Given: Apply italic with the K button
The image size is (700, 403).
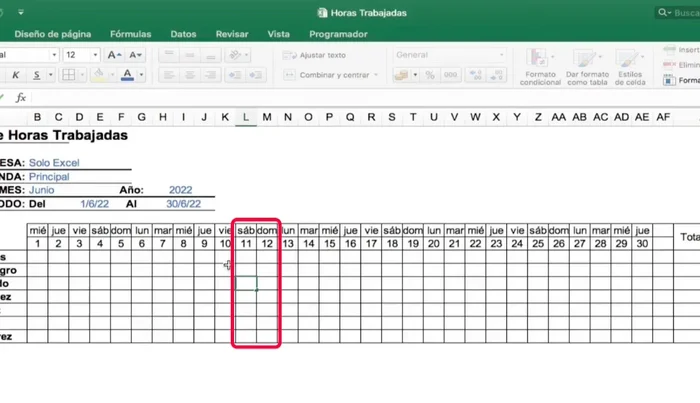Looking at the screenshot, I should point(16,75).
